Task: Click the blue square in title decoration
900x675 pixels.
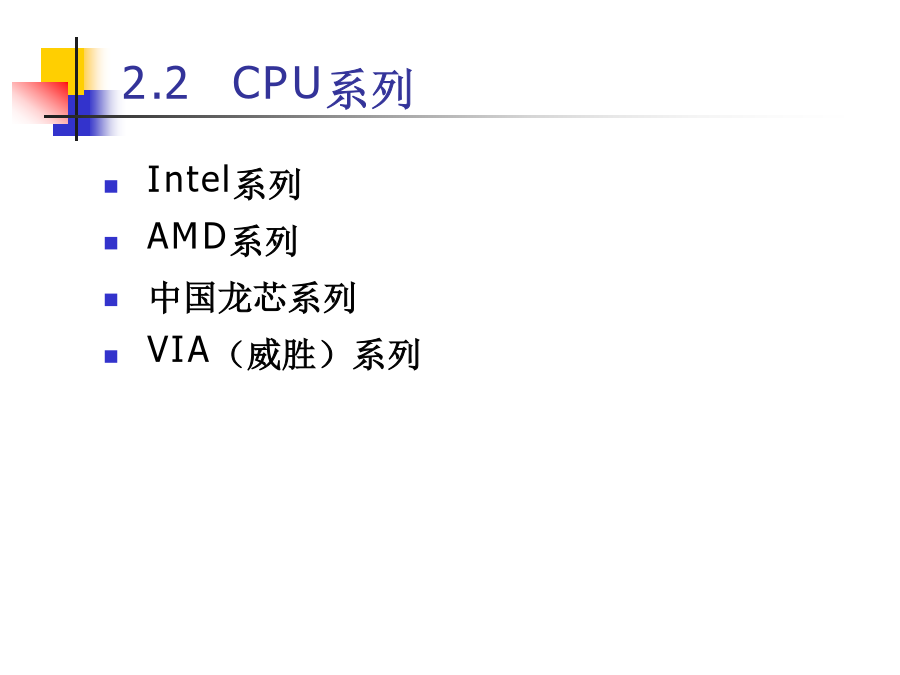Action: click(86, 114)
